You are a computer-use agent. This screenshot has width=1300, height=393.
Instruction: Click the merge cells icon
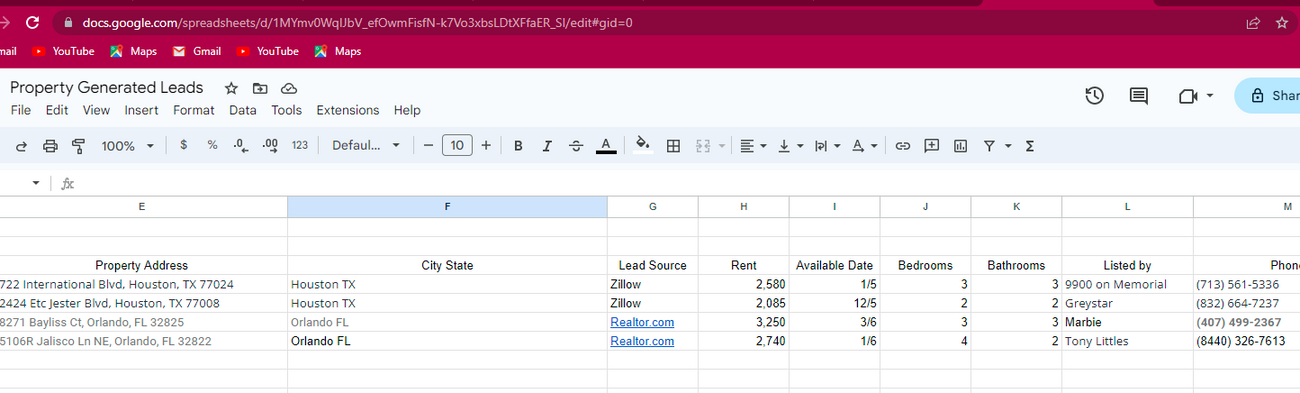702,146
